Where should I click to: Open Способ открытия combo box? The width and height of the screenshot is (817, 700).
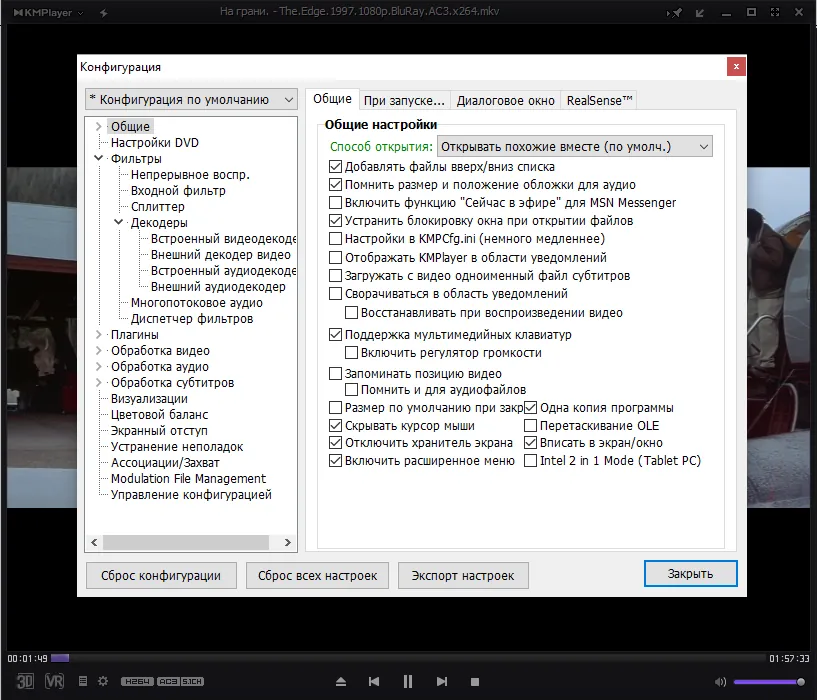coord(575,146)
